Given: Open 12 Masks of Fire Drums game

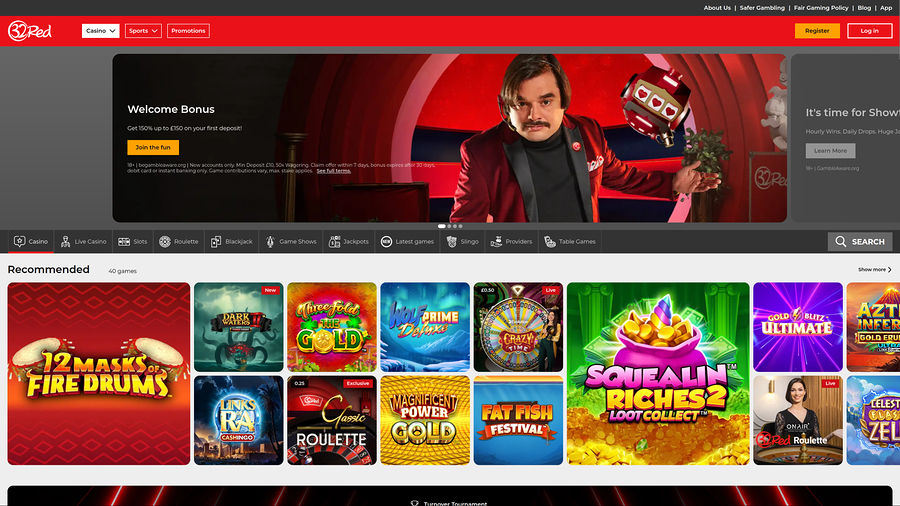Looking at the screenshot, I should point(99,373).
